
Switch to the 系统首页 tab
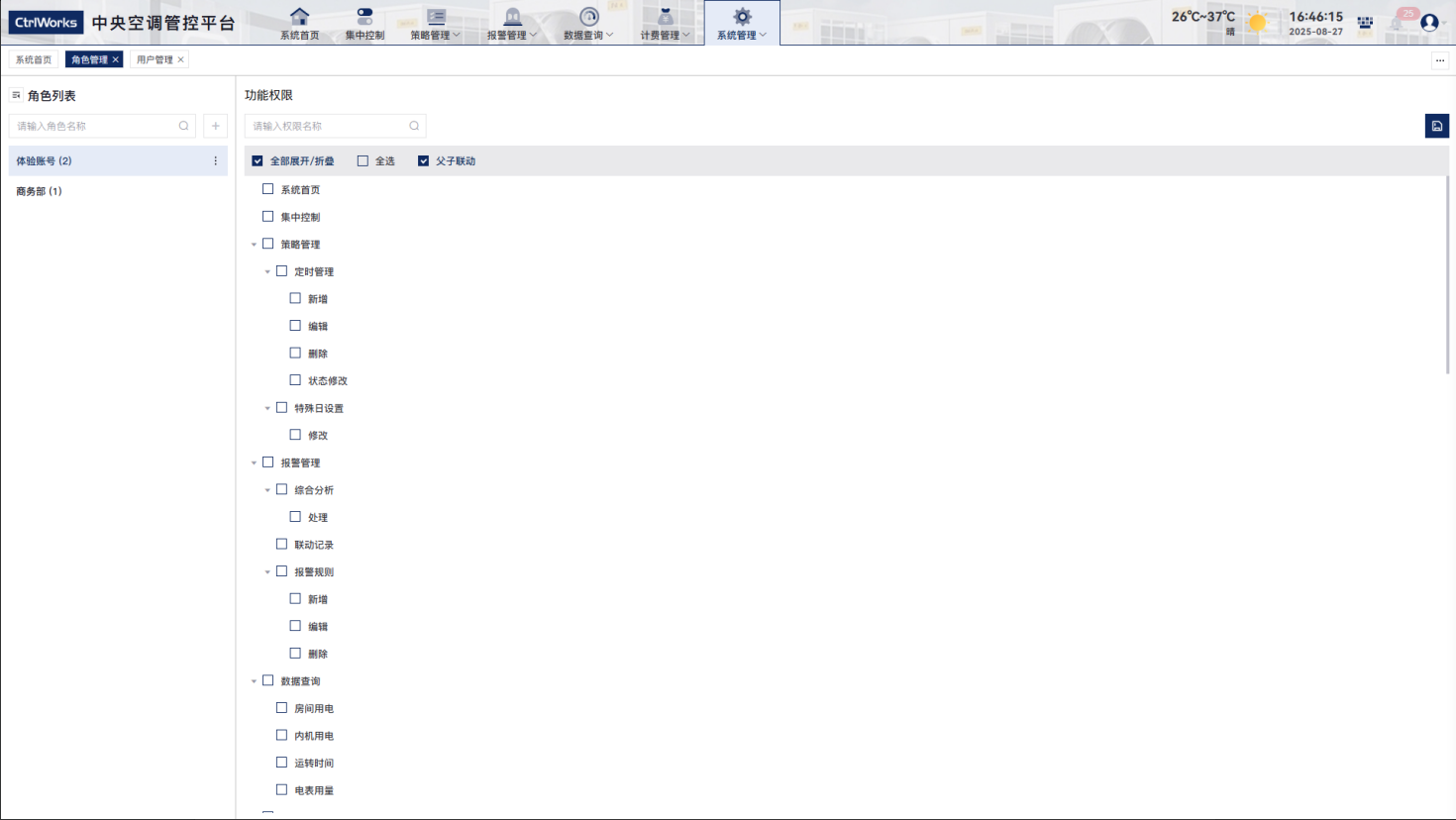[x=34, y=59]
